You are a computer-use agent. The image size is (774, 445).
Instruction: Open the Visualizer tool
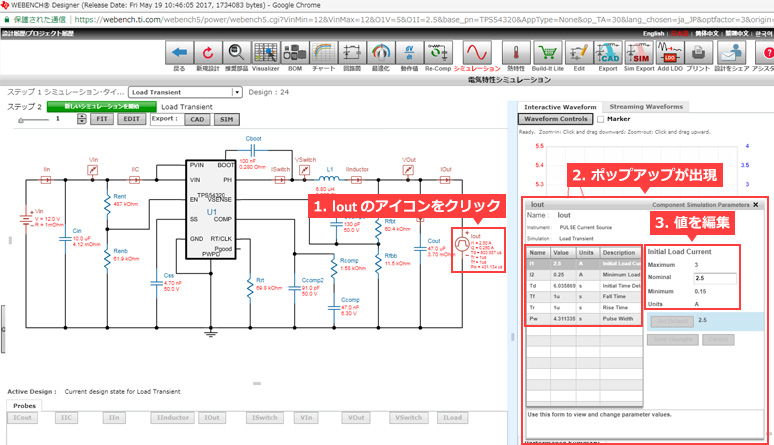(266, 52)
